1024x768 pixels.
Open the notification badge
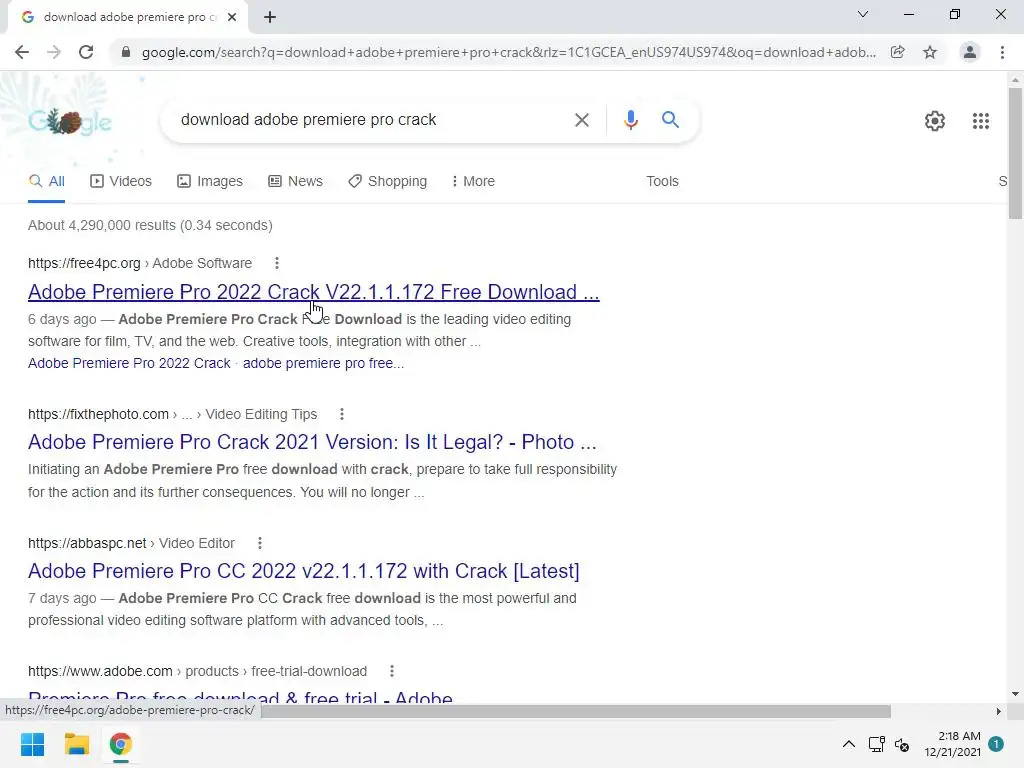click(996, 744)
